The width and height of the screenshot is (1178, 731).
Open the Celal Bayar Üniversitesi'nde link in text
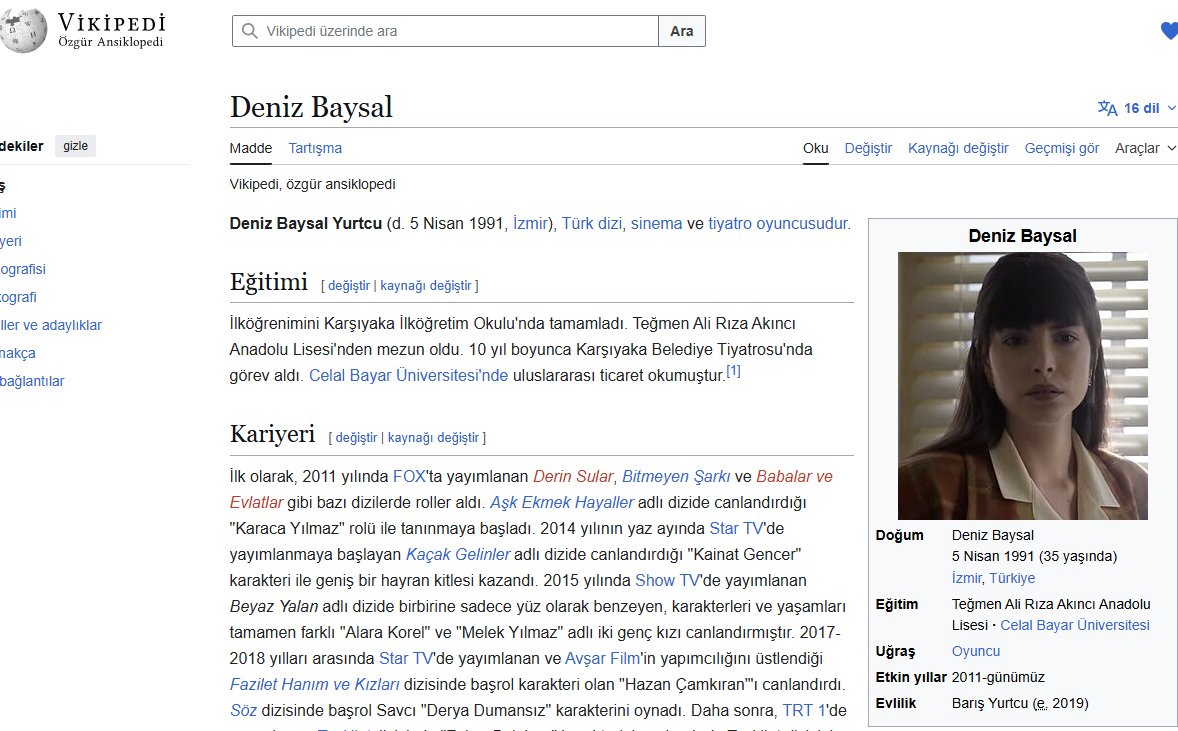[x=408, y=375]
